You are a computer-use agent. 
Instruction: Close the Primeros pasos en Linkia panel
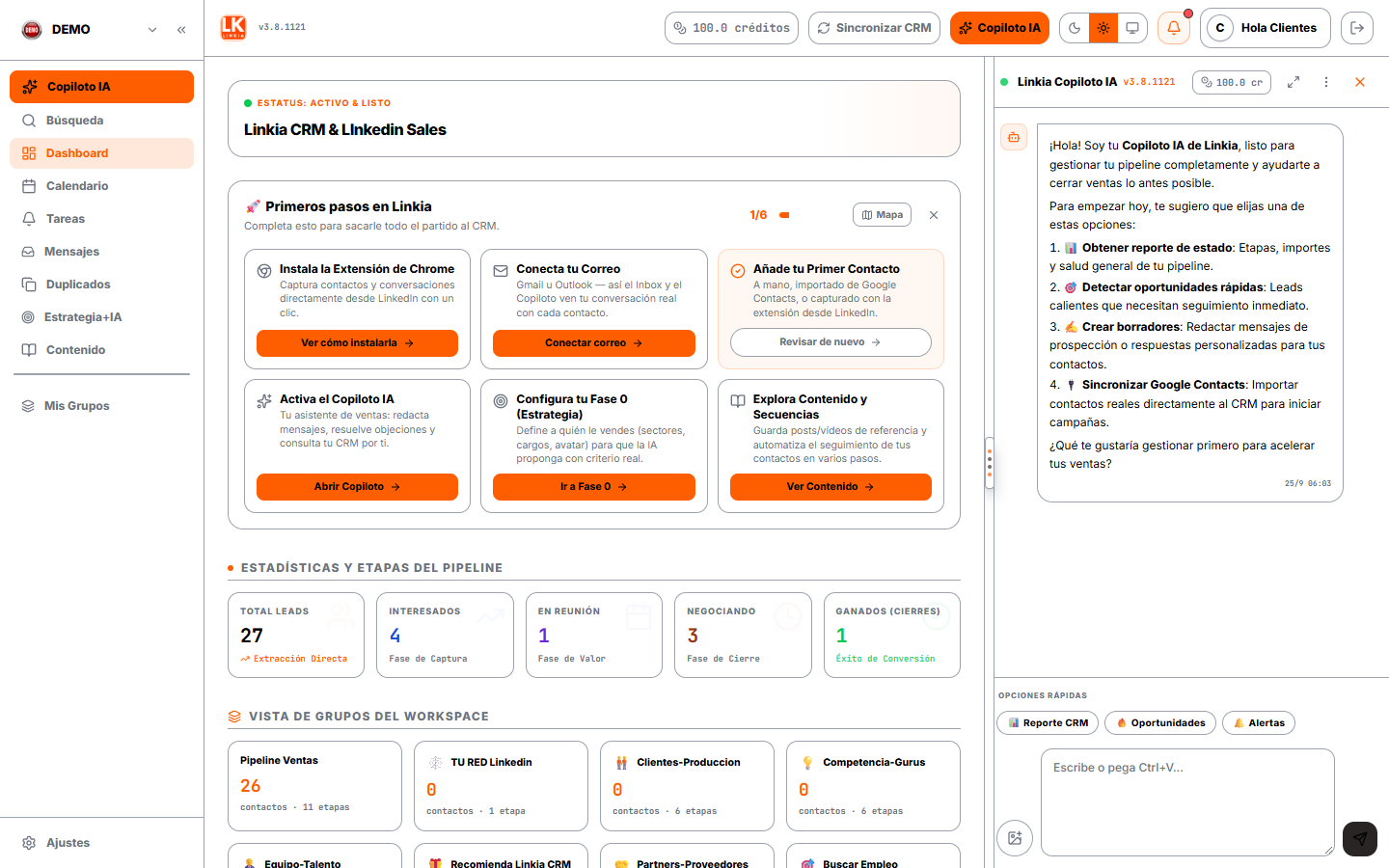pyautogui.click(x=934, y=215)
